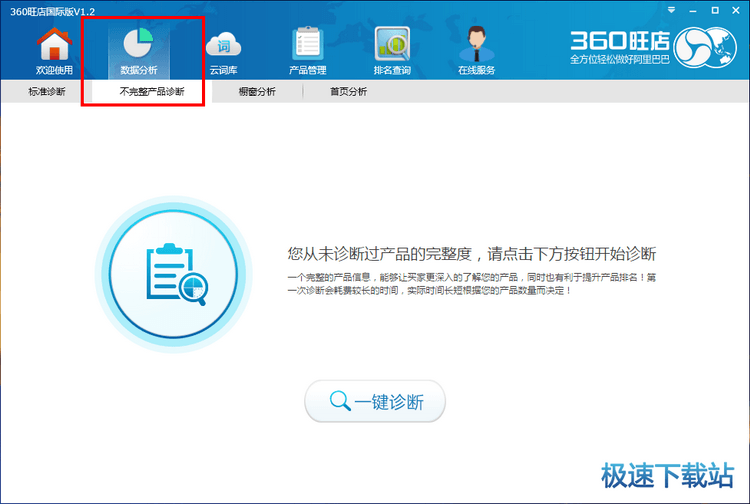Screen dimensions: 750x504
Task: Open the 欢迎使用 home icon
Action: click(54, 51)
